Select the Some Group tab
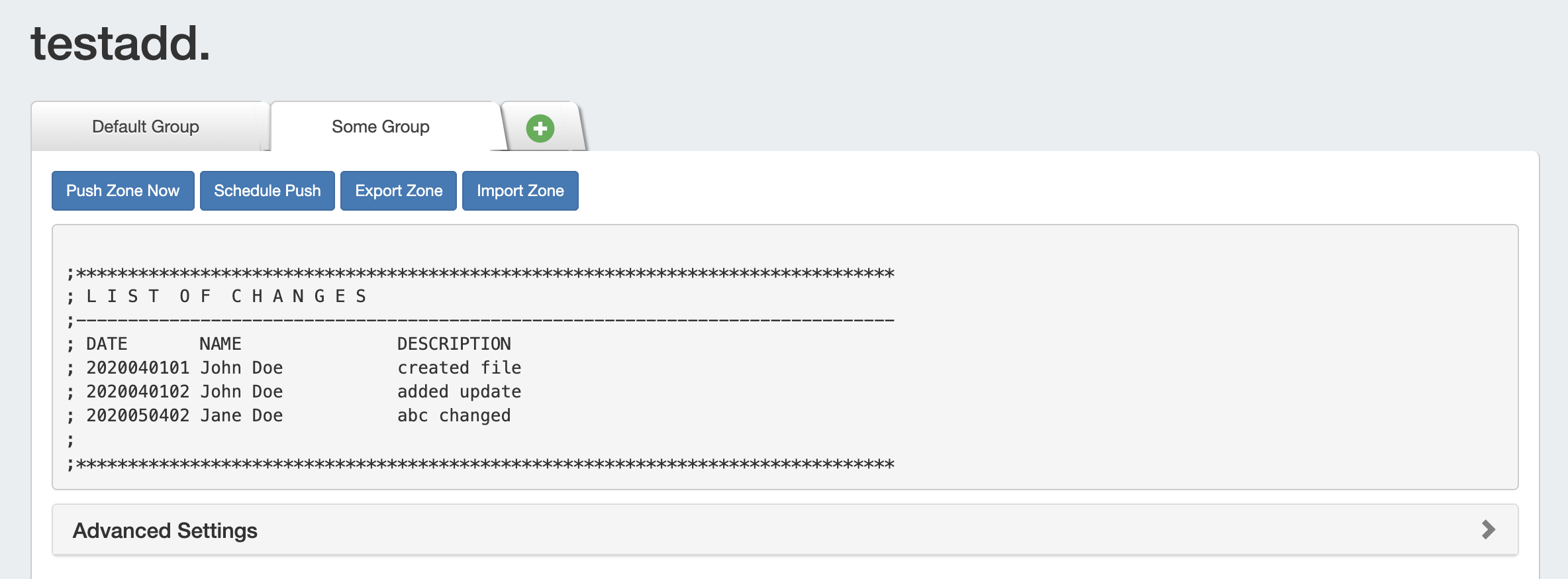1568x579 pixels. click(x=380, y=127)
